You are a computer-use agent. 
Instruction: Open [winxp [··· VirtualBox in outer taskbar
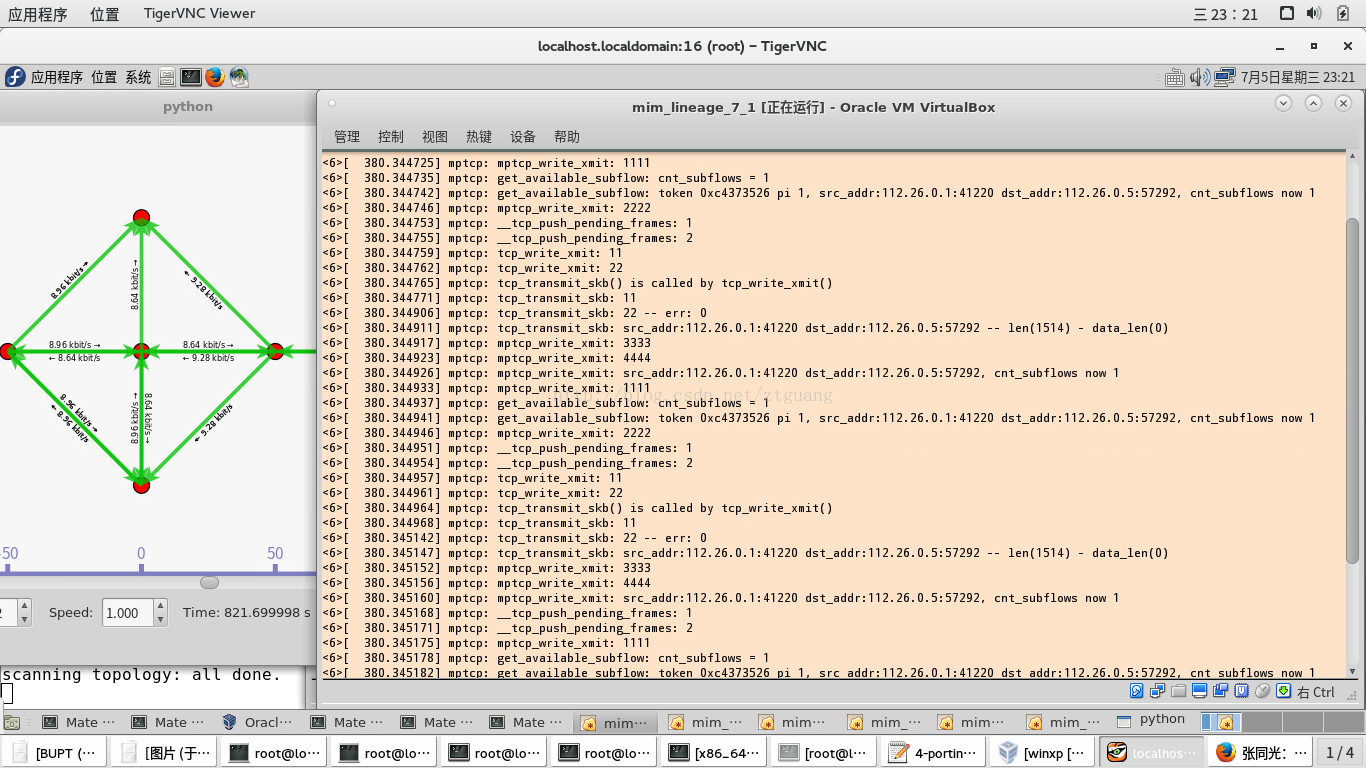click(1044, 752)
